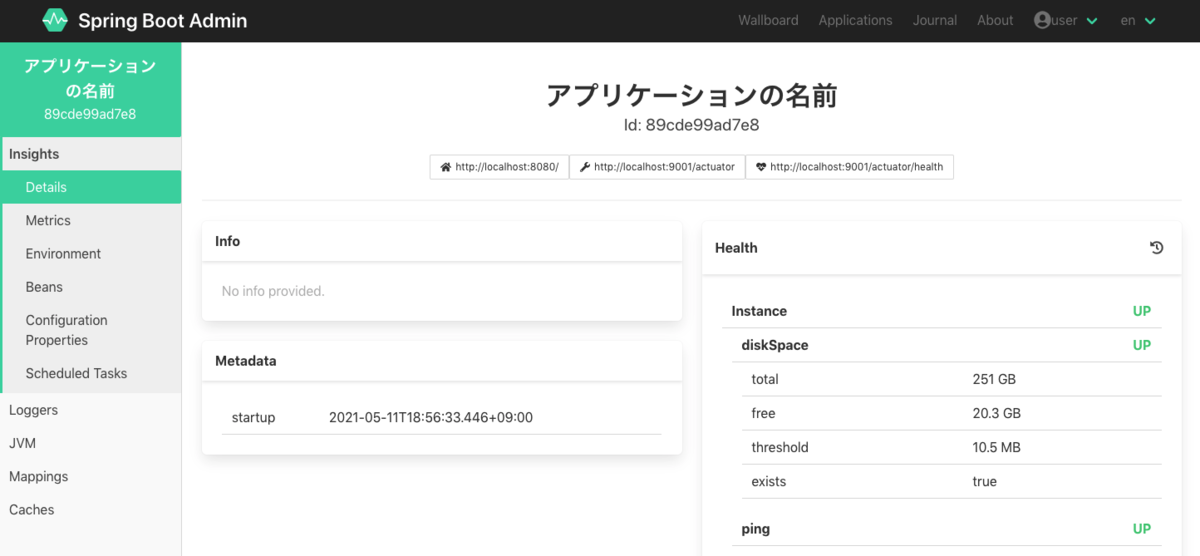Open Loggers in the sidebar

pos(91,410)
